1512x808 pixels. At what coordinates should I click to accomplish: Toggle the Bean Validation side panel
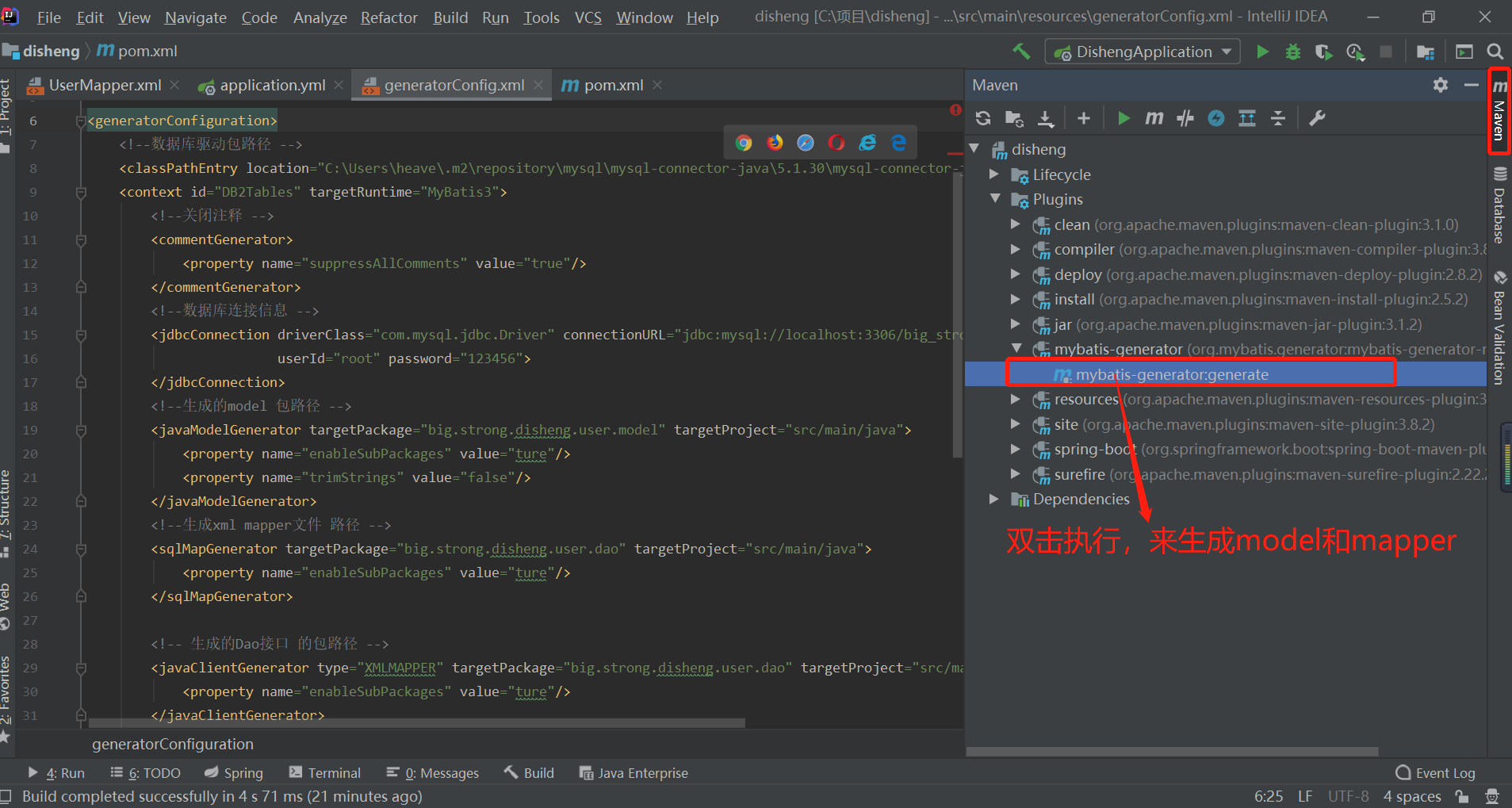(1499, 327)
